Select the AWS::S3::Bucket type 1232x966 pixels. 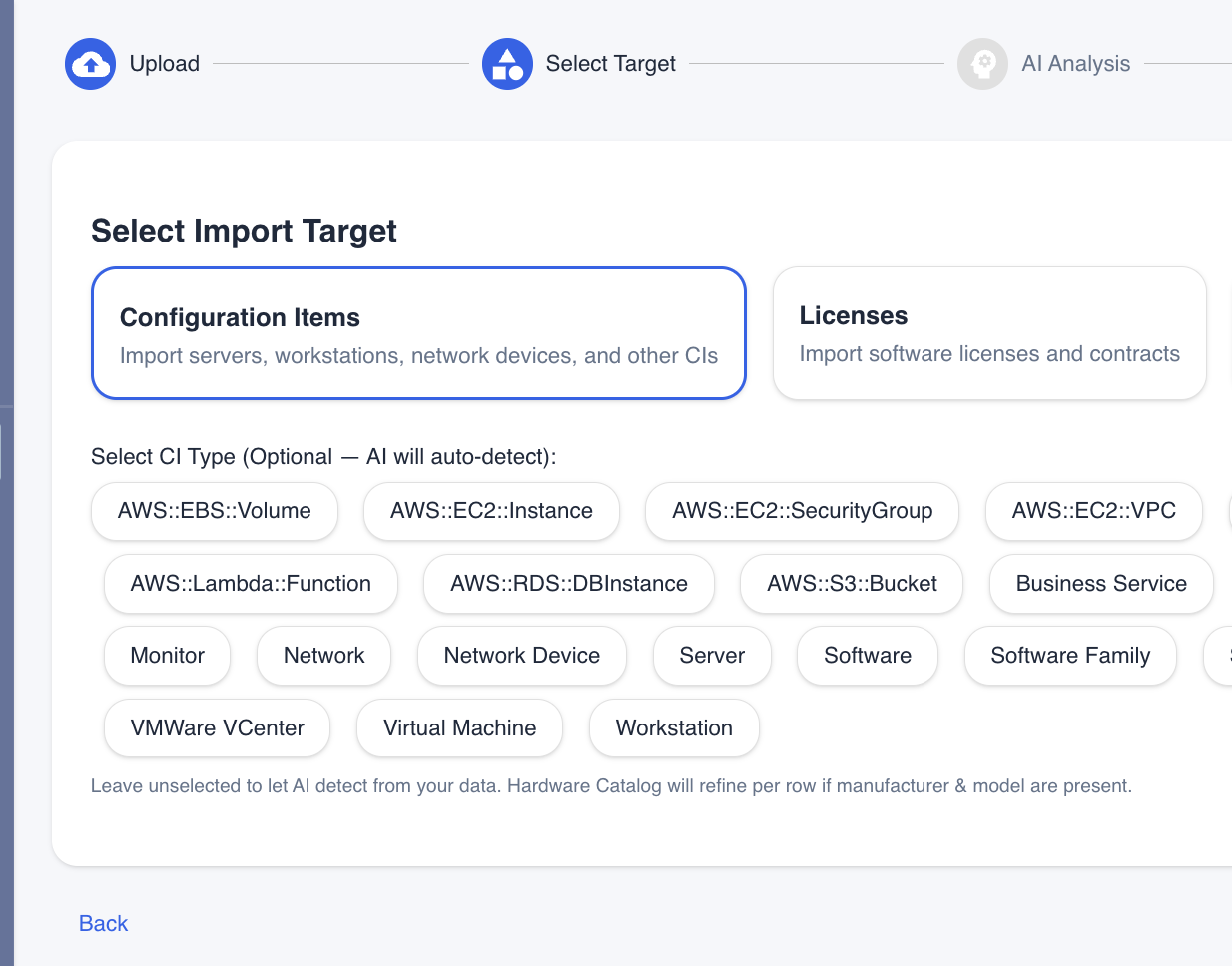(851, 584)
